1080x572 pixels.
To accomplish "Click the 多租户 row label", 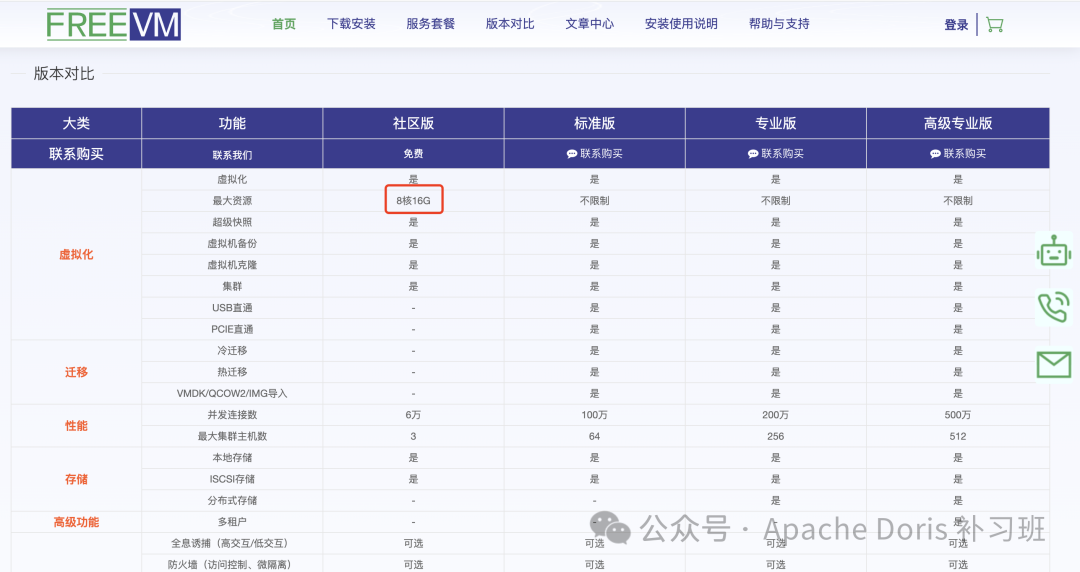I will 232,522.
